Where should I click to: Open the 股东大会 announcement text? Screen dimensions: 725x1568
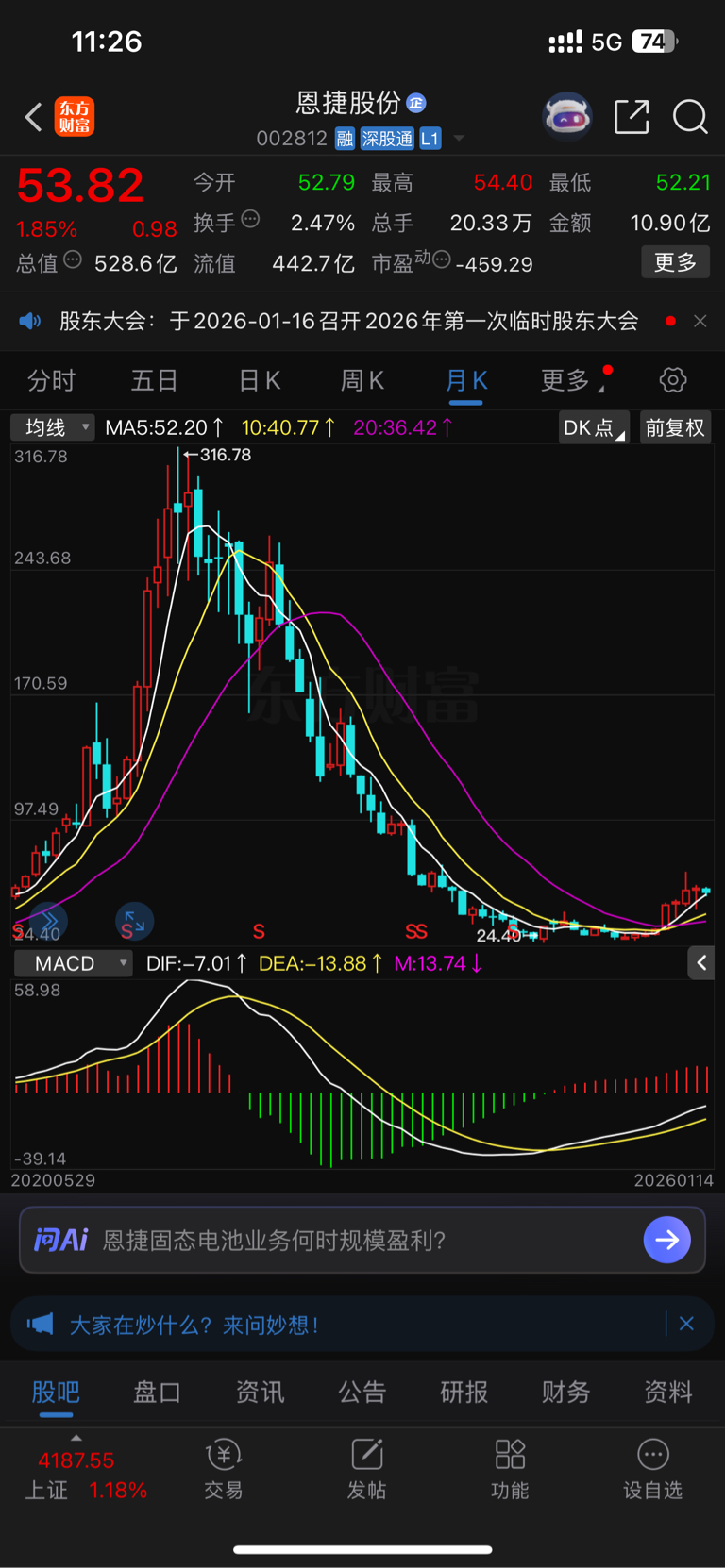tap(349, 321)
